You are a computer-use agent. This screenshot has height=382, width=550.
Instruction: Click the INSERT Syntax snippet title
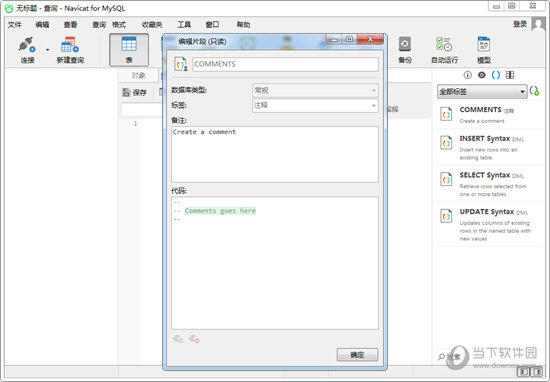(484, 139)
